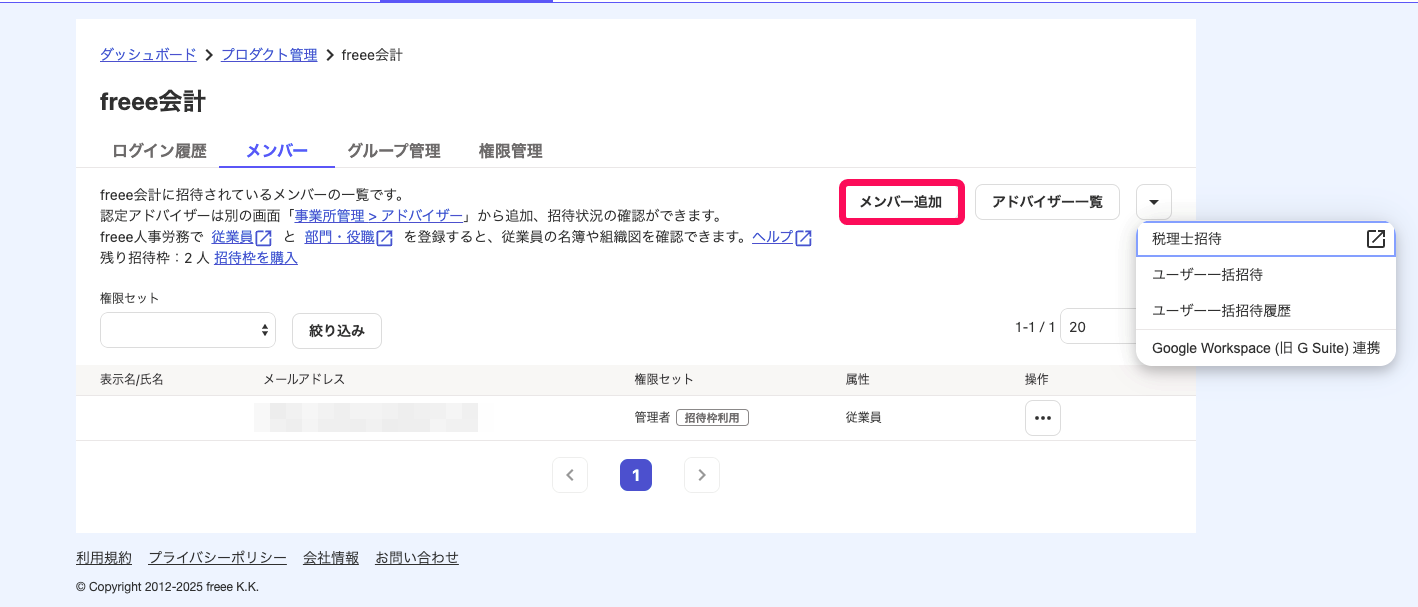Open the プライバシーポリシー footer link
The image size is (1418, 607).
pyautogui.click(x=218, y=558)
